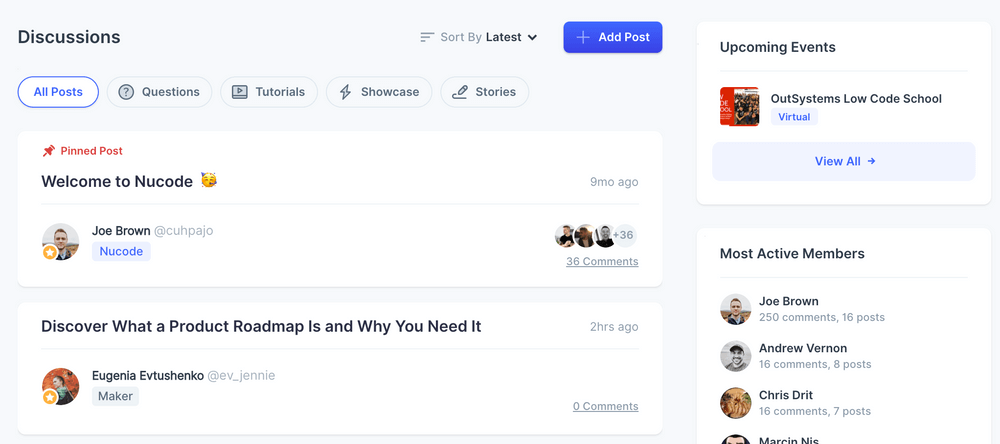Click the View All events button

tap(844, 161)
